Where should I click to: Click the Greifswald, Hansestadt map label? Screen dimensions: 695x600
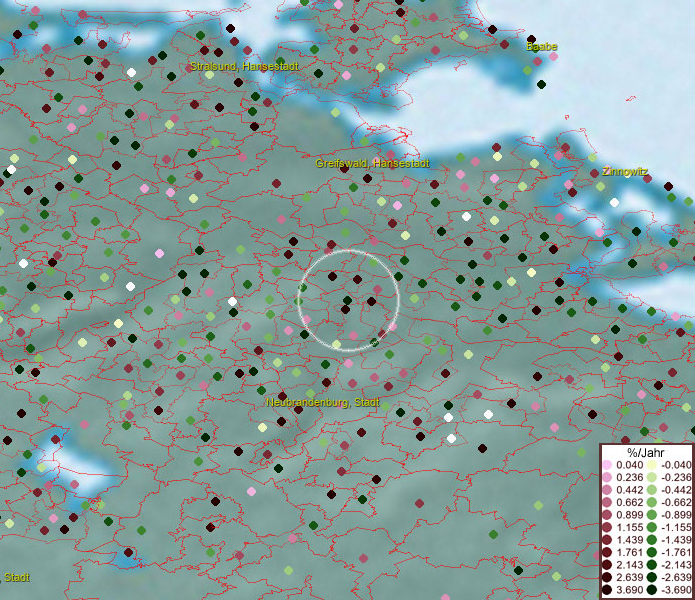(x=372, y=163)
